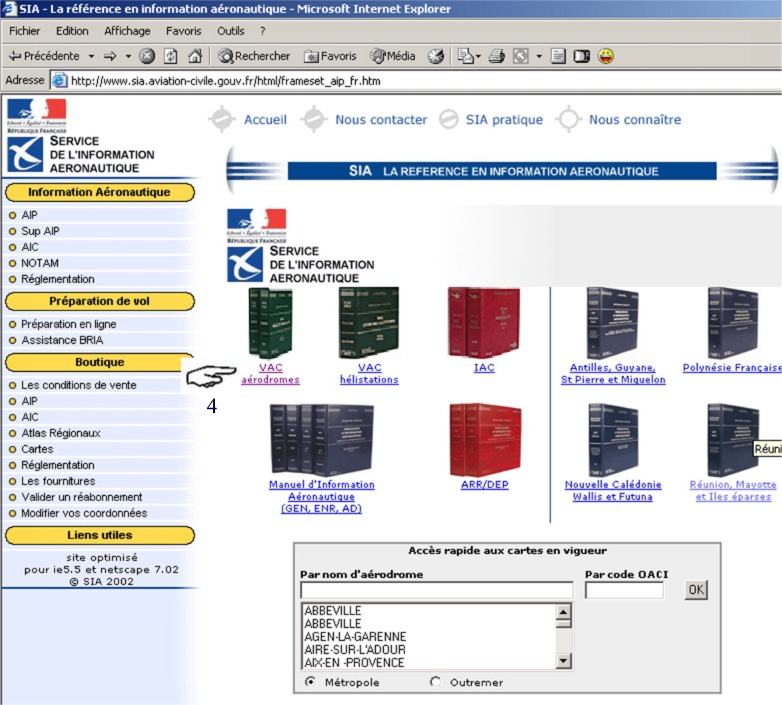This screenshot has height=705, width=782.
Task: Click the window-shaped toolbar icon
Action: click(582, 56)
